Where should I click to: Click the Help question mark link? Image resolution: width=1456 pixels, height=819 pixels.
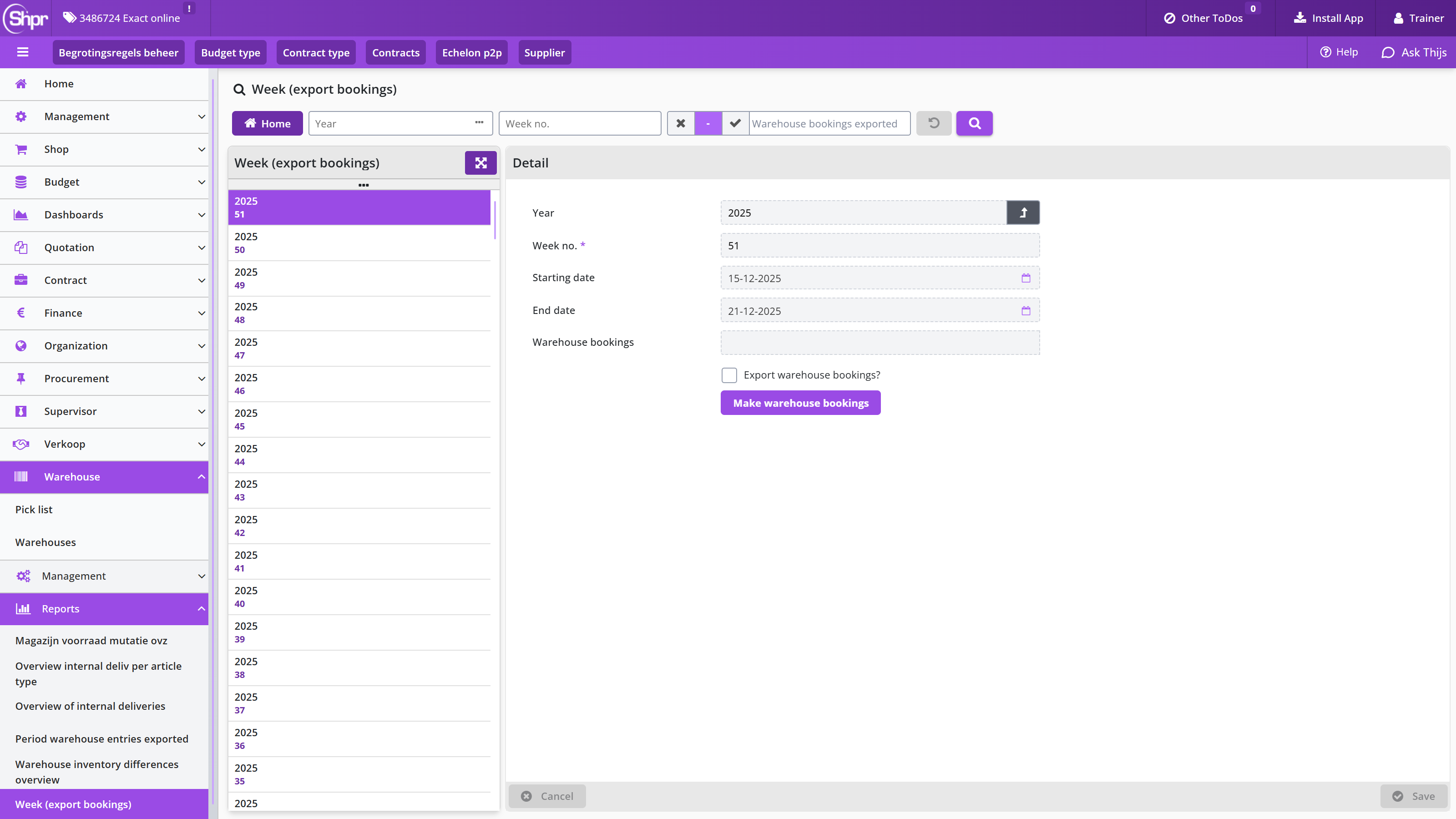pos(1339,52)
